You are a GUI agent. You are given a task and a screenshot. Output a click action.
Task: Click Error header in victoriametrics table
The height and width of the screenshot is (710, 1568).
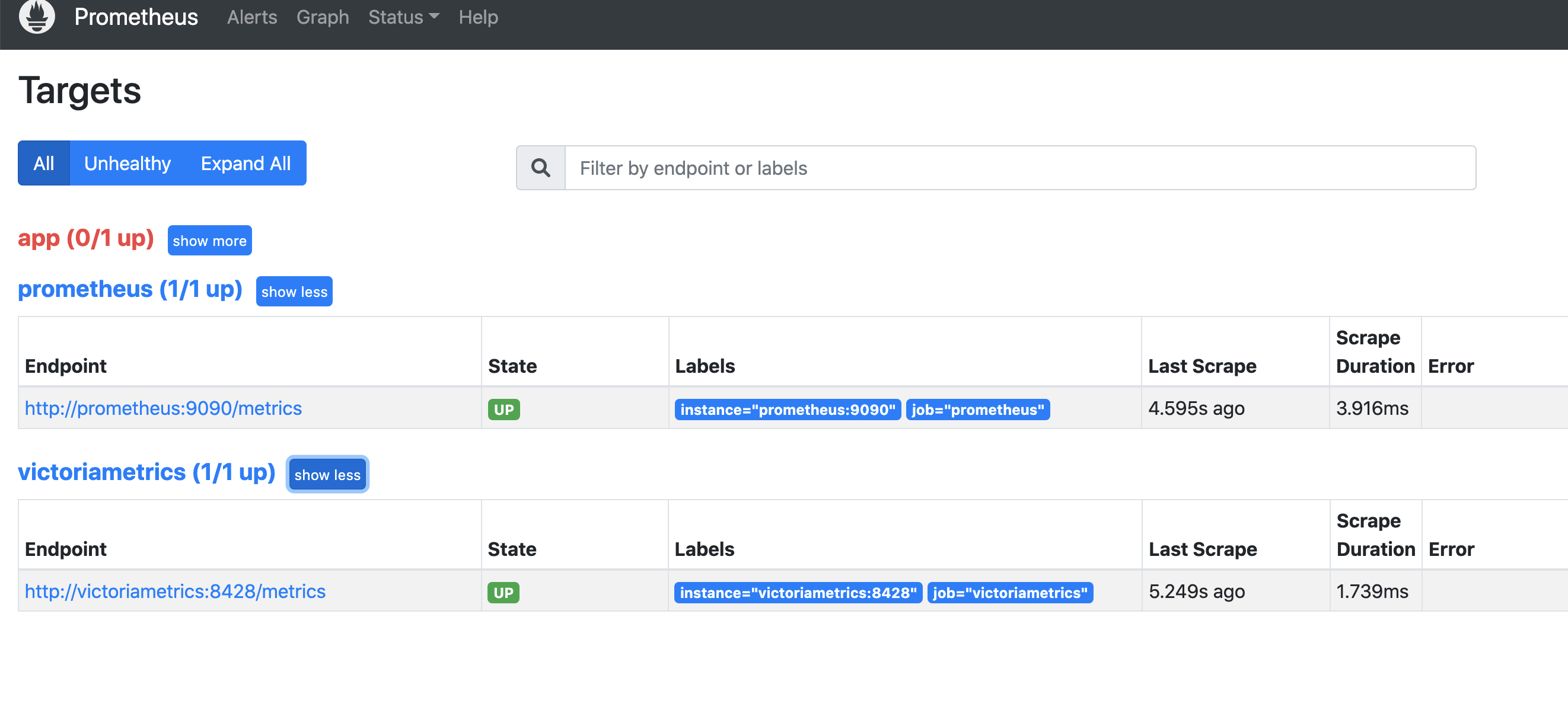click(x=1452, y=549)
